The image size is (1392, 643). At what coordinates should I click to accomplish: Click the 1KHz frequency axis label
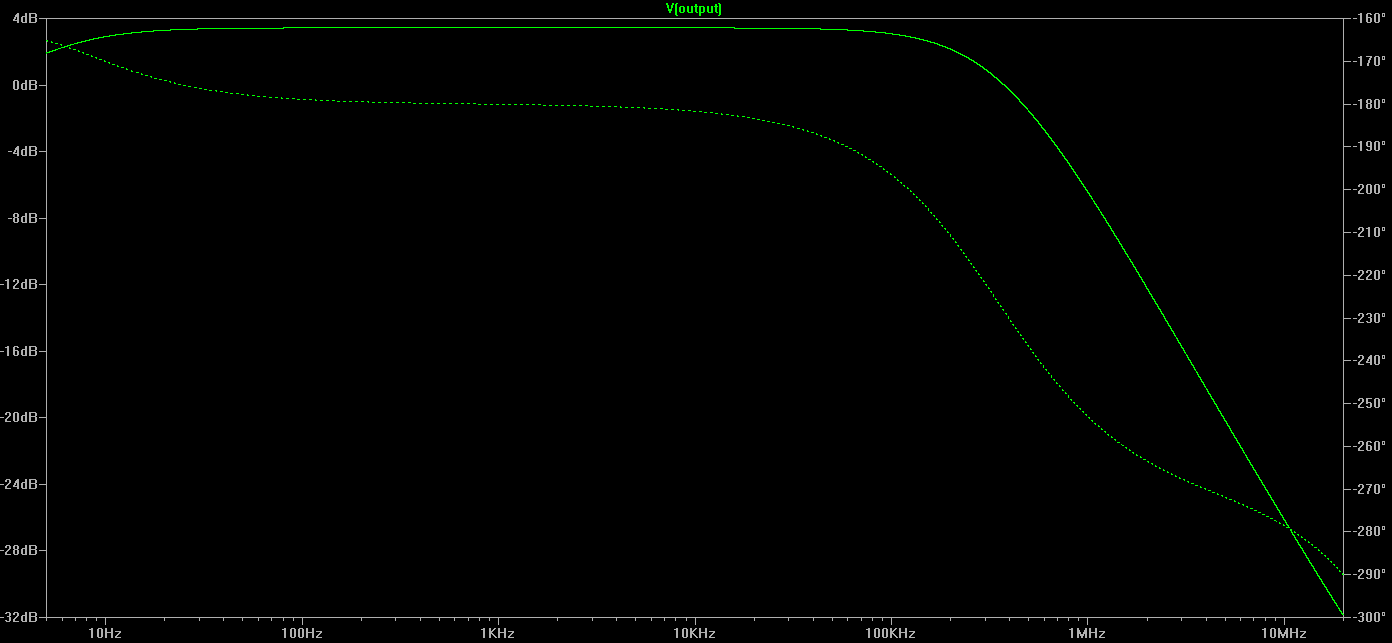497,634
